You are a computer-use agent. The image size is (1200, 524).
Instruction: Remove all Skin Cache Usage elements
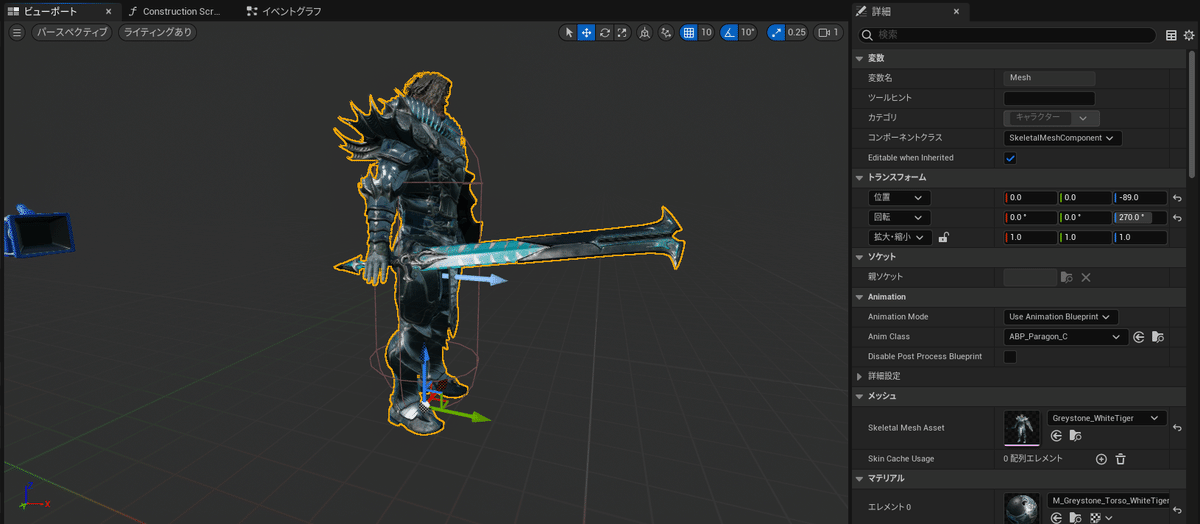(x=1121, y=459)
